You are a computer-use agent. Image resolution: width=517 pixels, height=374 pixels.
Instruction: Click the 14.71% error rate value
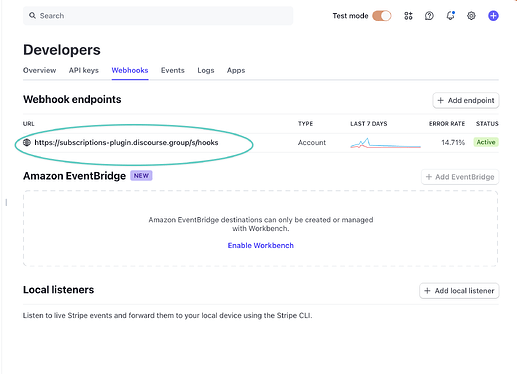point(453,142)
